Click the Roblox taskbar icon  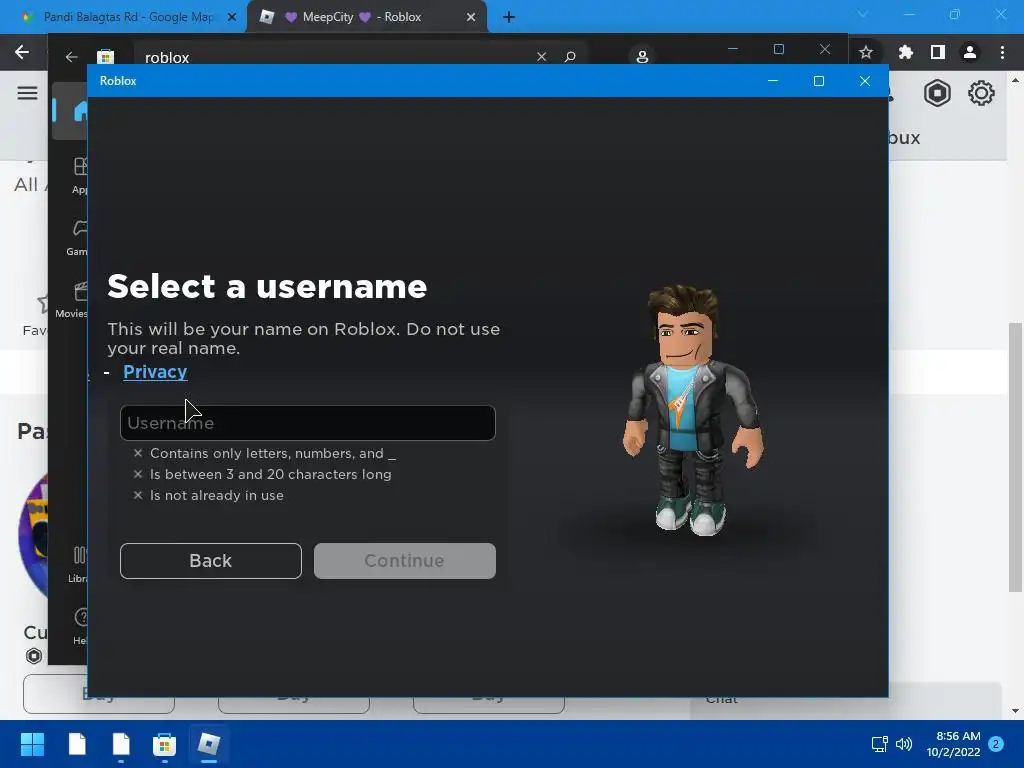point(208,744)
